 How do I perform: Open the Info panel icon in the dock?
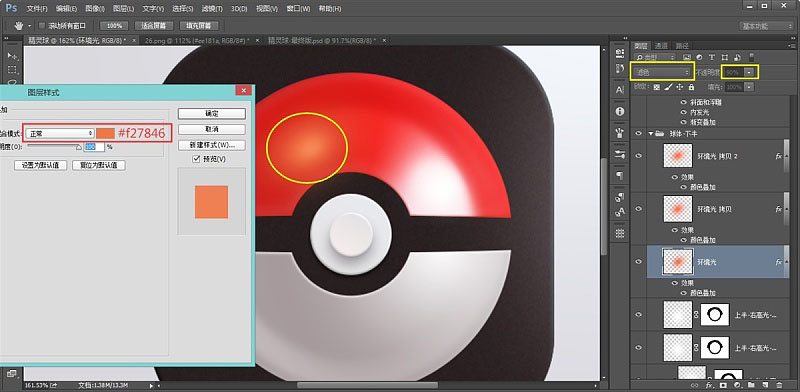620,111
